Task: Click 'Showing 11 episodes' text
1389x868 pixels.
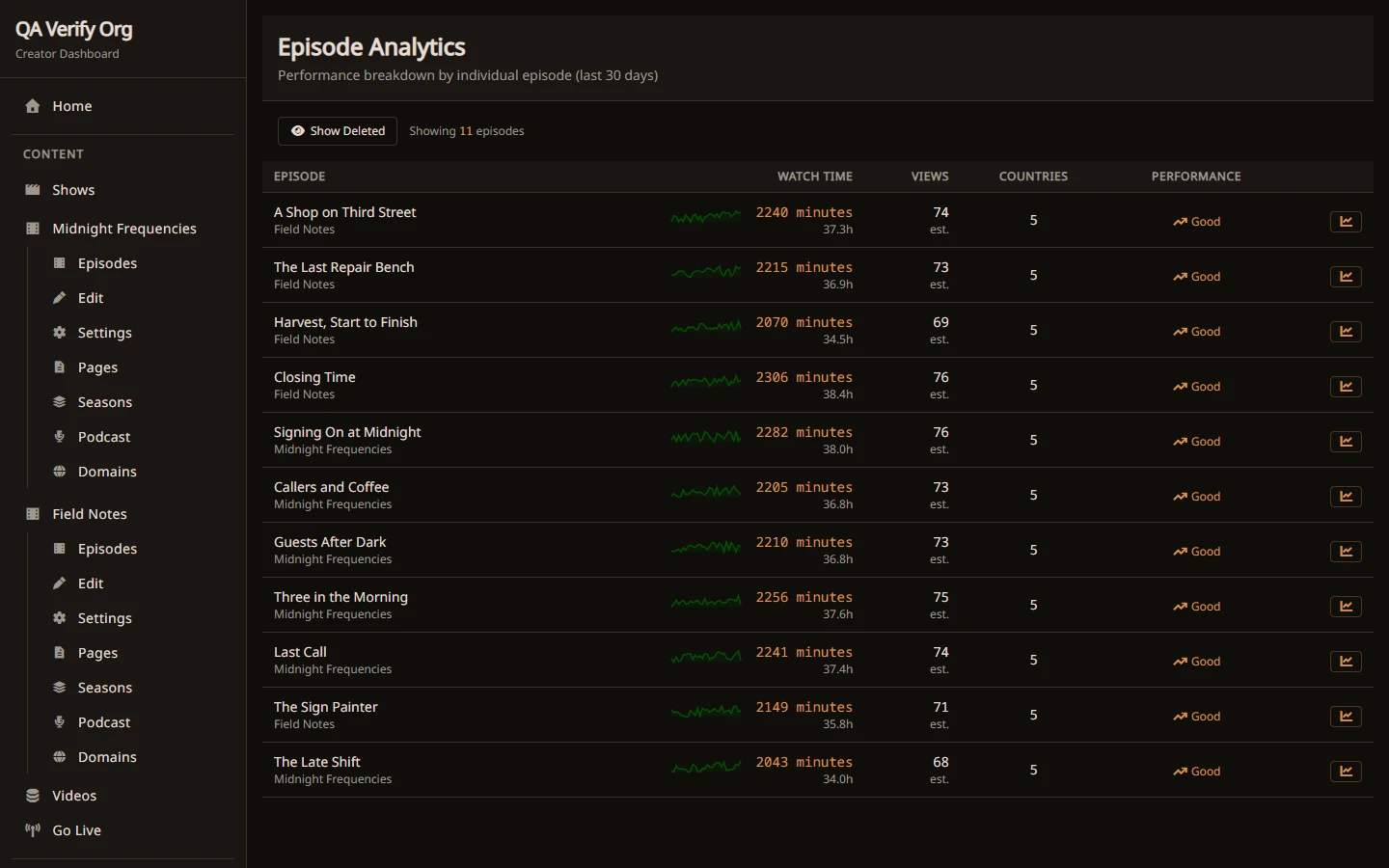Action: pyautogui.click(x=467, y=131)
